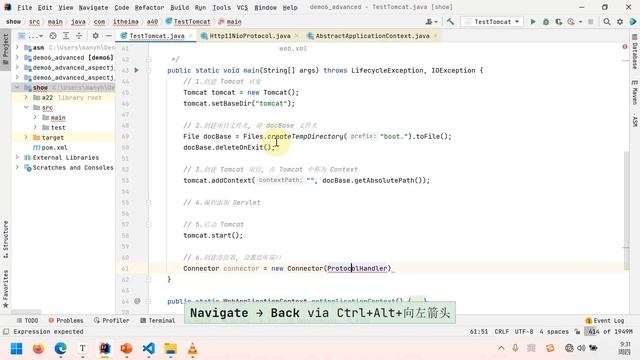Click the stop process square button
Viewport: 640px width, 360px height.
coord(591,22)
